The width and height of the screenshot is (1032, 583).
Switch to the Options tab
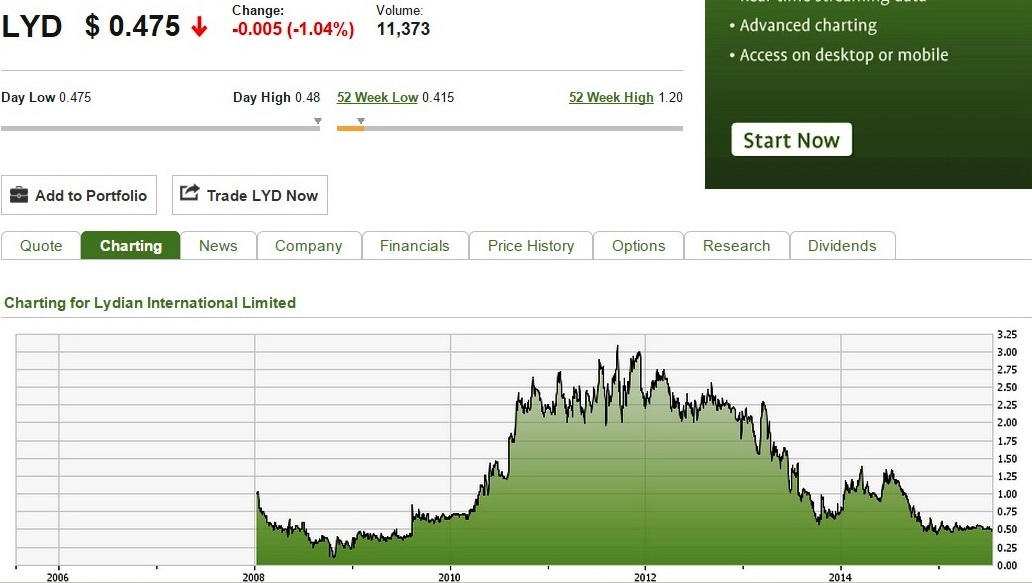click(x=638, y=245)
